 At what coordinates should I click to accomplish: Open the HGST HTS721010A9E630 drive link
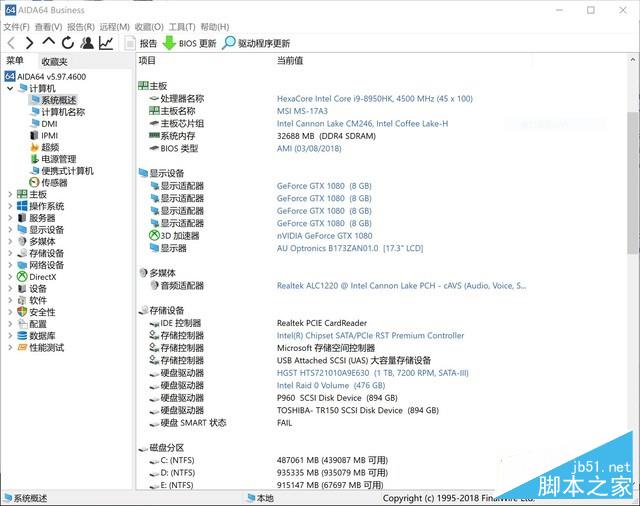click(373, 373)
